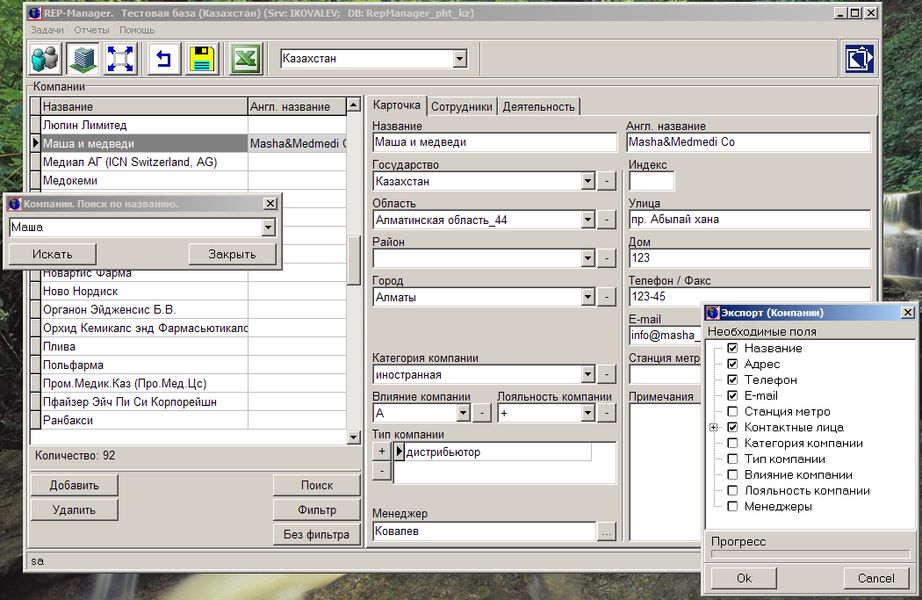This screenshot has height=600, width=922.
Task: Open the Казахстан dropdown in the toolbar
Action: coord(460,60)
